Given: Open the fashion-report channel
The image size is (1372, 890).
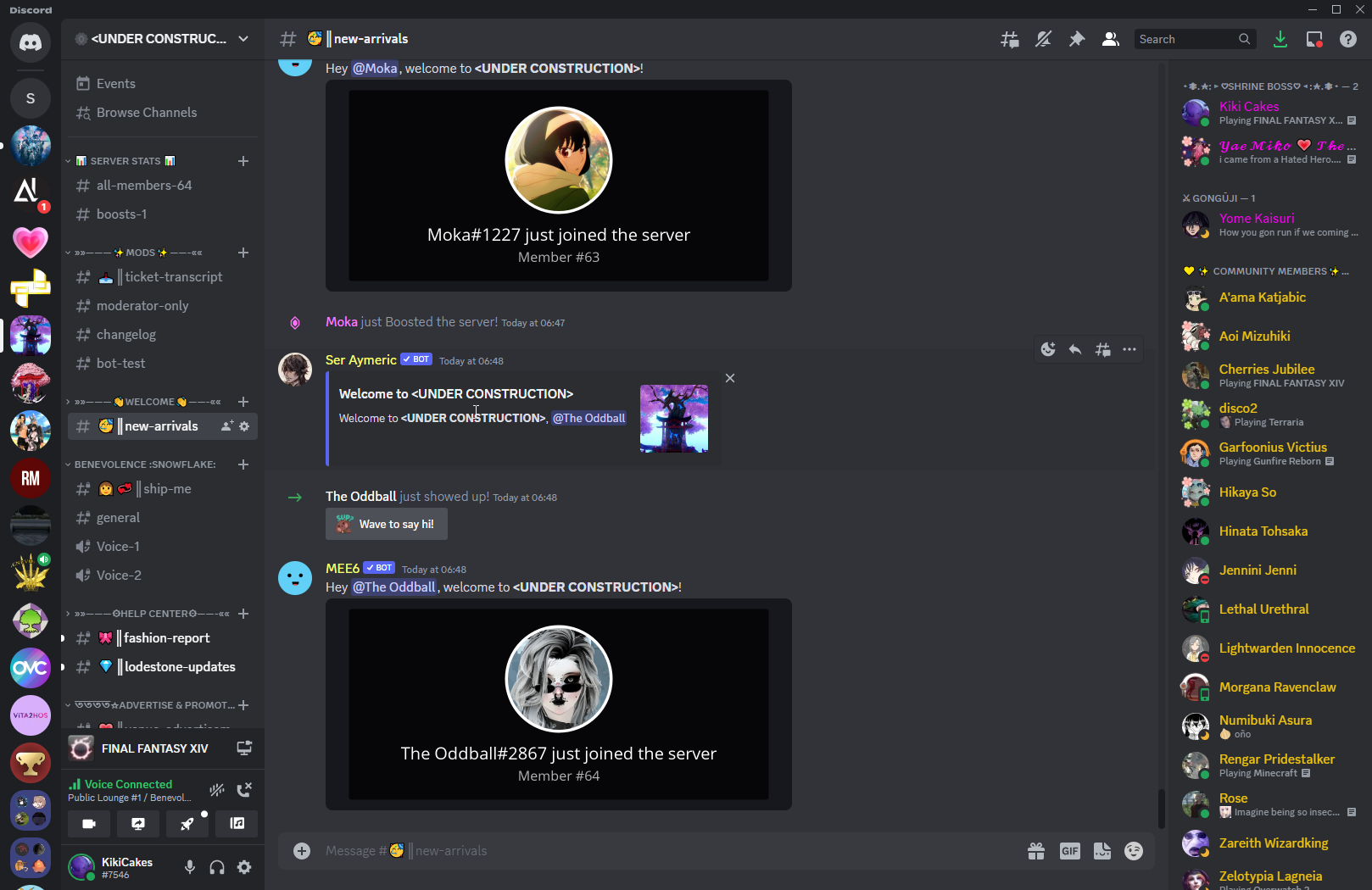Looking at the screenshot, I should 162,638.
